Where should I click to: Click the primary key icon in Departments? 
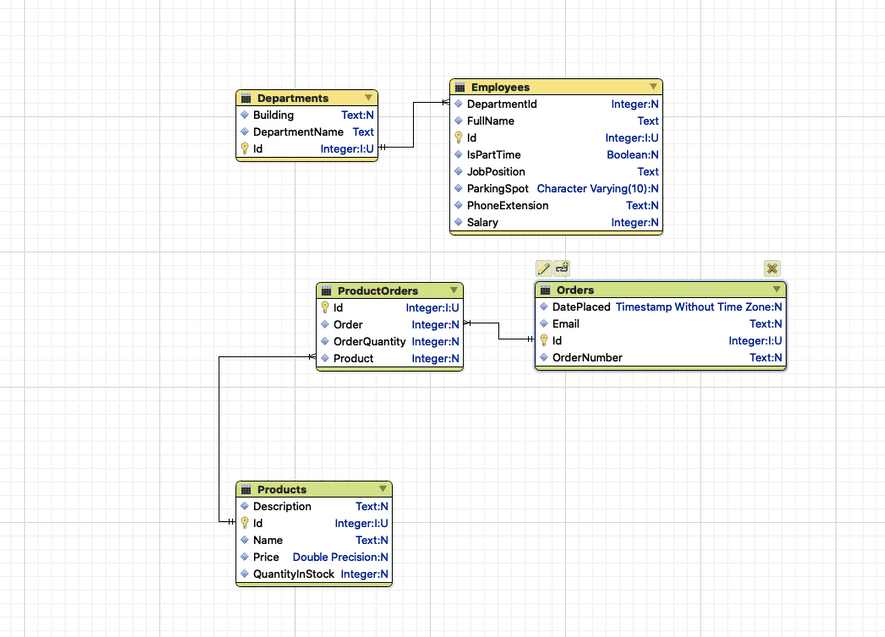coord(244,149)
